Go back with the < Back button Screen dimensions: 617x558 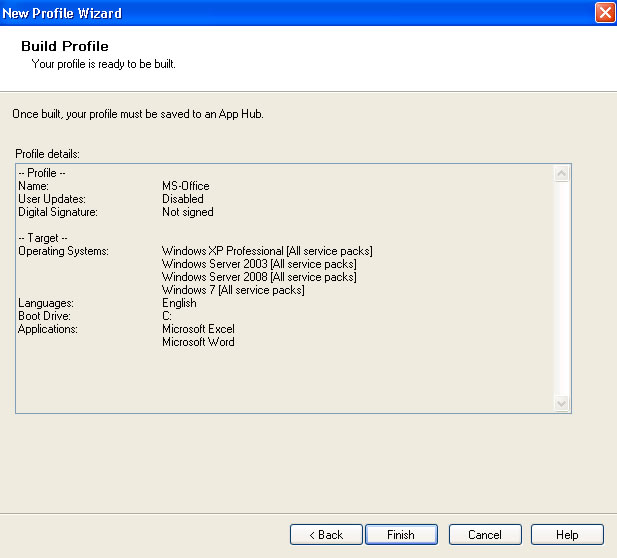(x=326, y=534)
